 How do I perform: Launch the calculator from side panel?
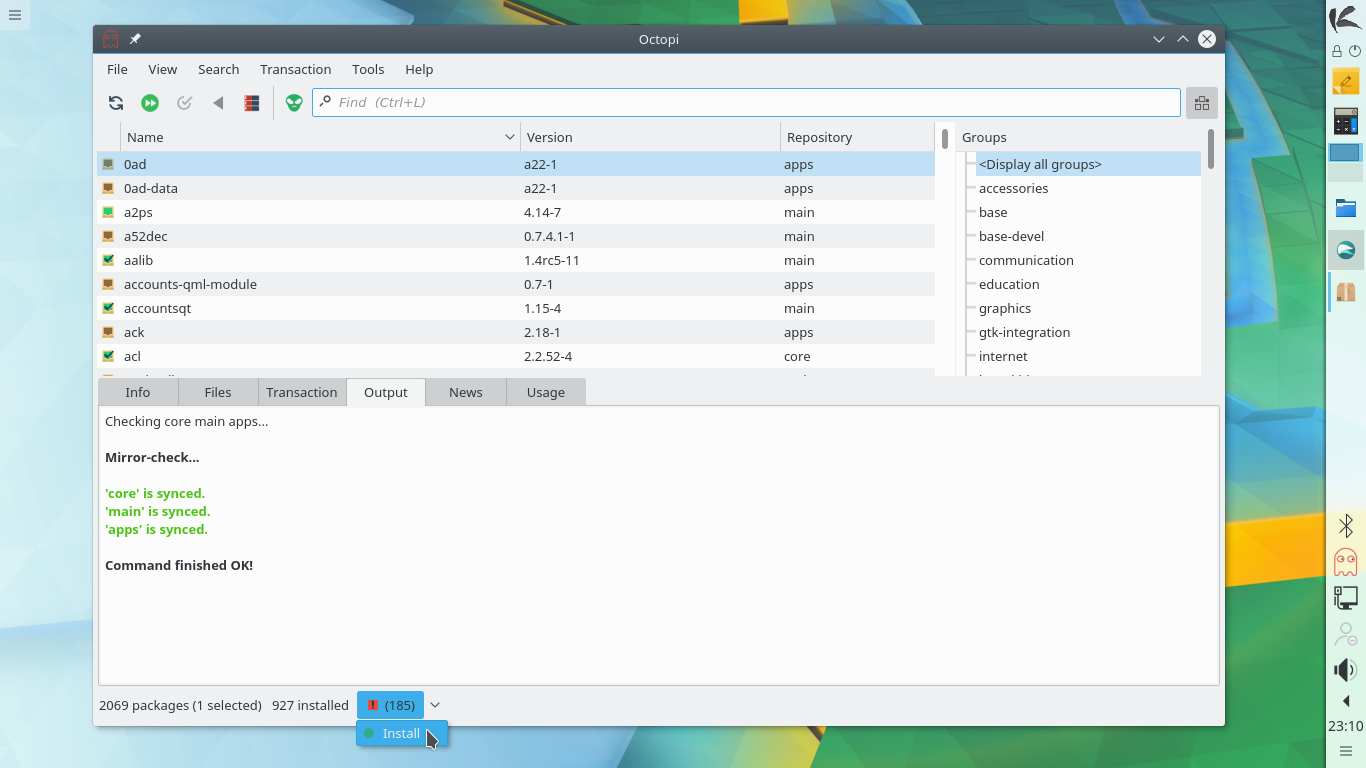[x=1346, y=121]
